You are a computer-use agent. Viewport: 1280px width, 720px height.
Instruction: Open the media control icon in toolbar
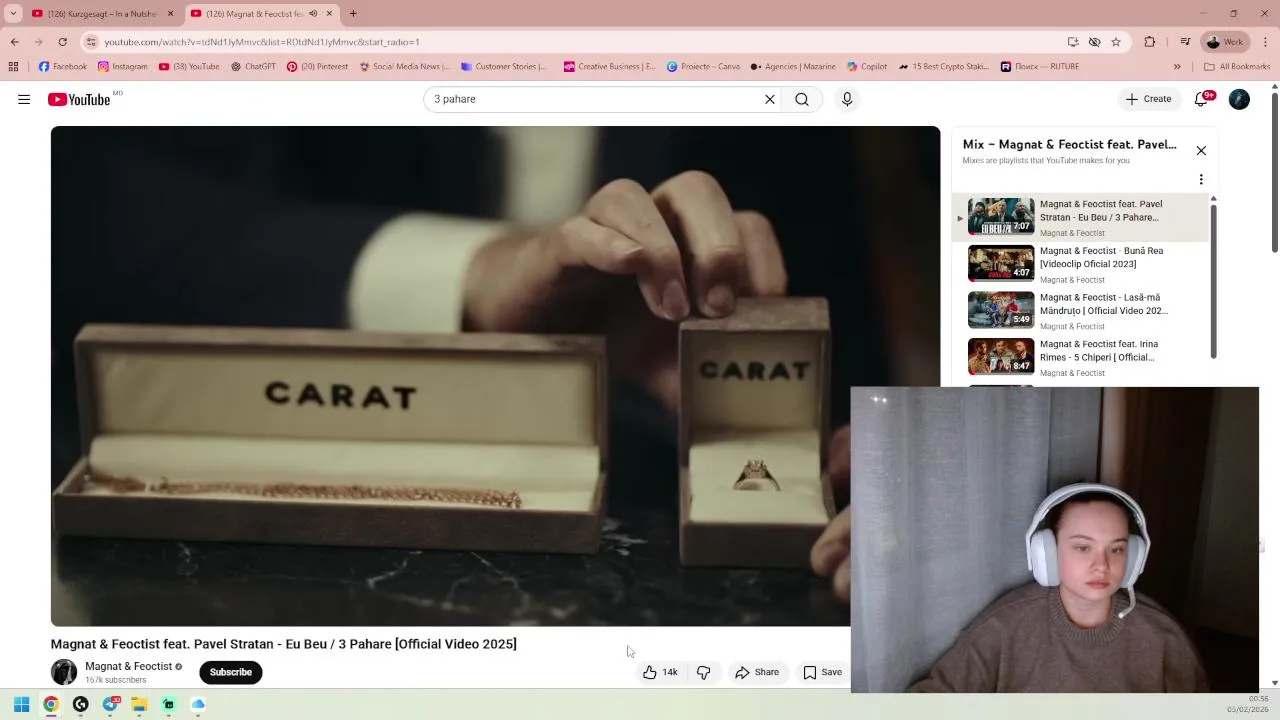[x=1185, y=42]
